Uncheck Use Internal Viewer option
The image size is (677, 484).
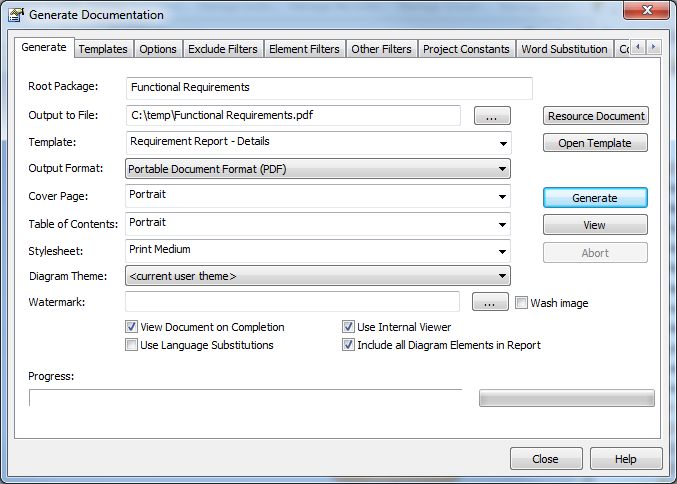coord(349,327)
